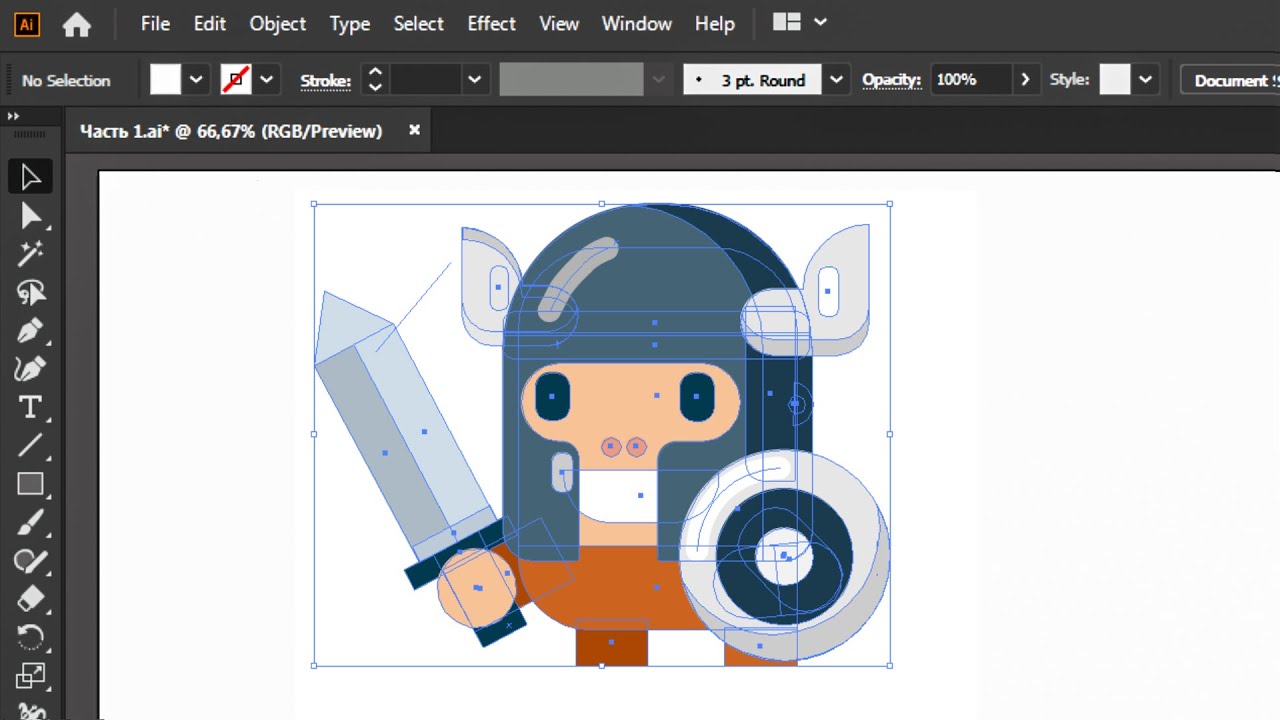Activate the Paintbrush tool
1280x720 pixels.
[30, 522]
